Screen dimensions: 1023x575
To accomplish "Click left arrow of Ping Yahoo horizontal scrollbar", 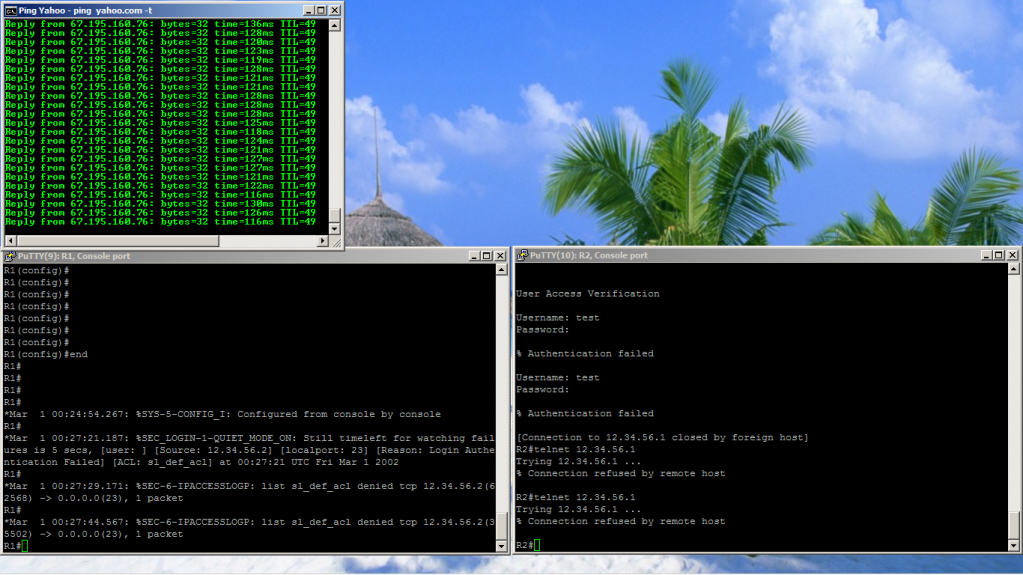I will click(x=9, y=241).
